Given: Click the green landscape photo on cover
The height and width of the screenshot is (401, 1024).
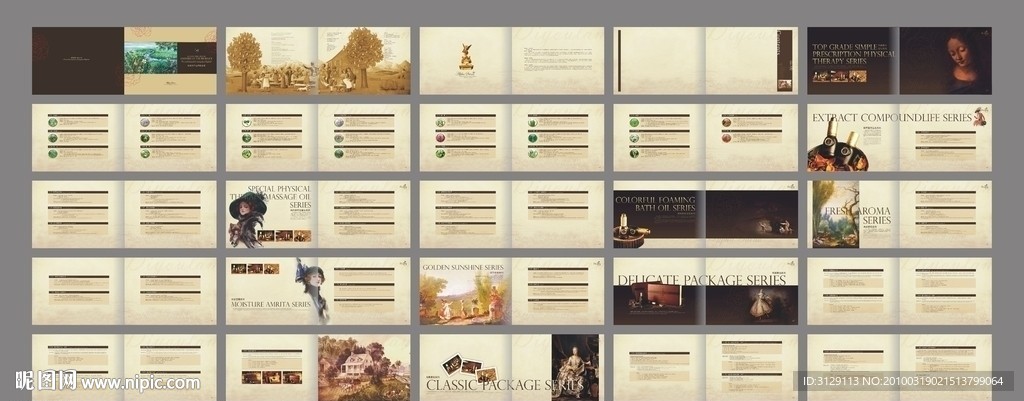Looking at the screenshot, I should pyautogui.click(x=150, y=58).
